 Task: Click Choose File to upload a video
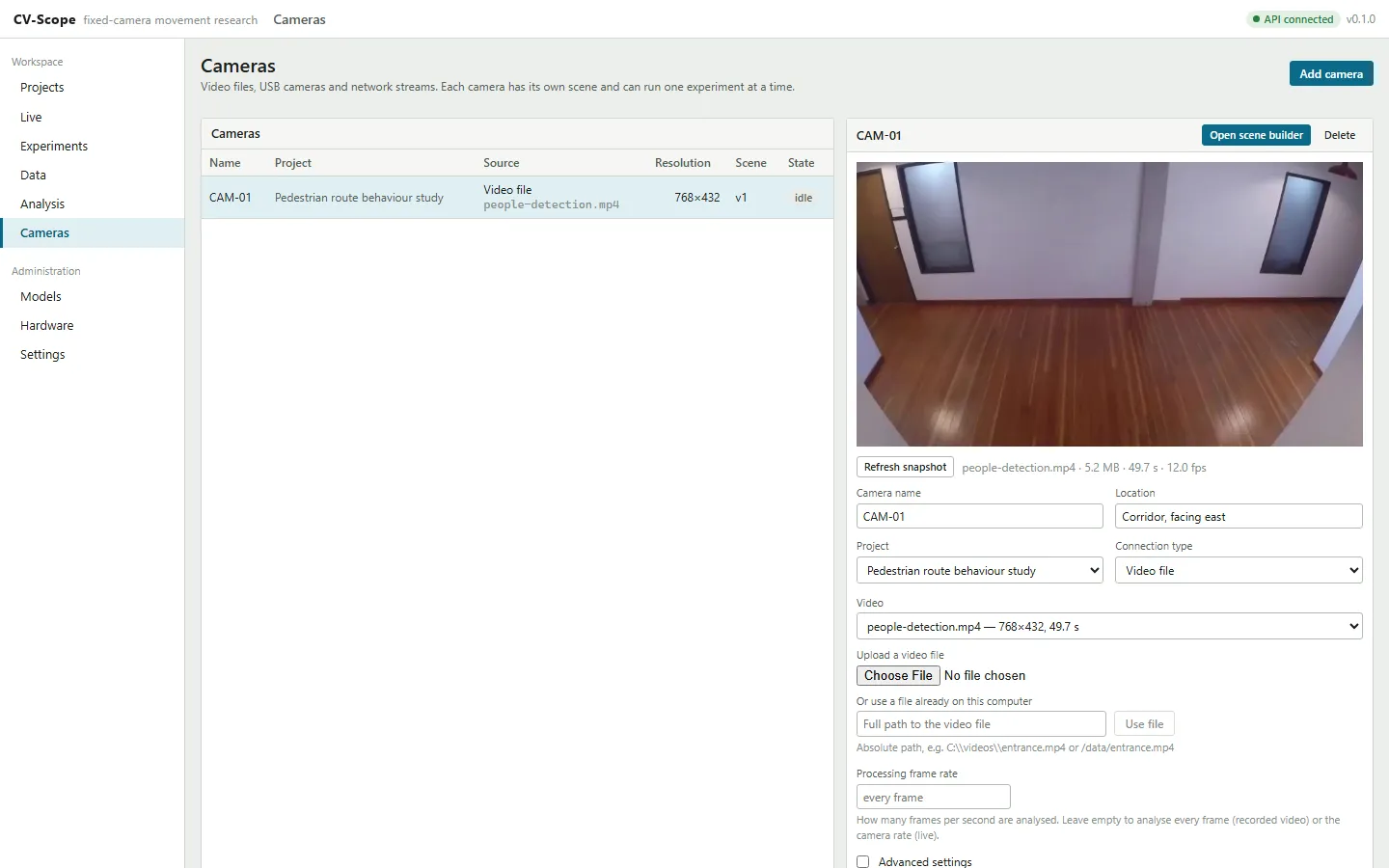pos(898,675)
